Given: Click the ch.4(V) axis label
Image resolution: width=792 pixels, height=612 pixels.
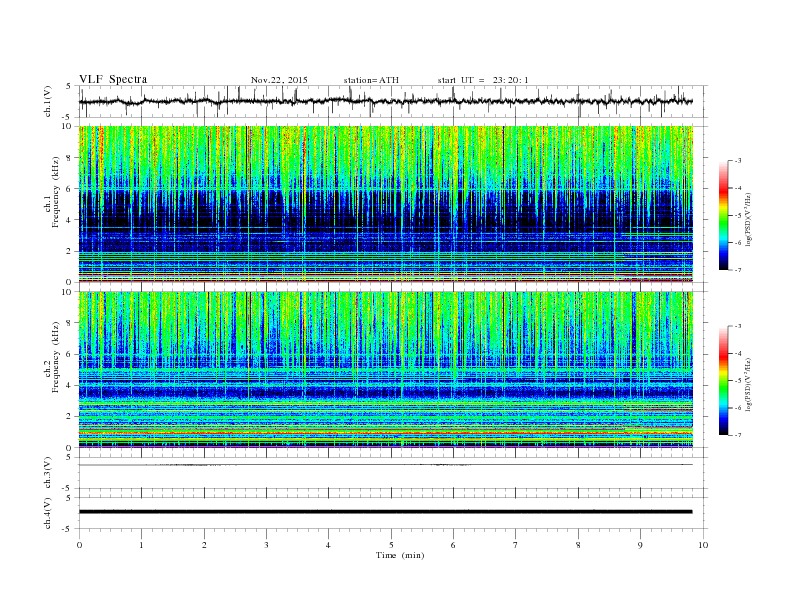Looking at the screenshot, I should [48, 513].
